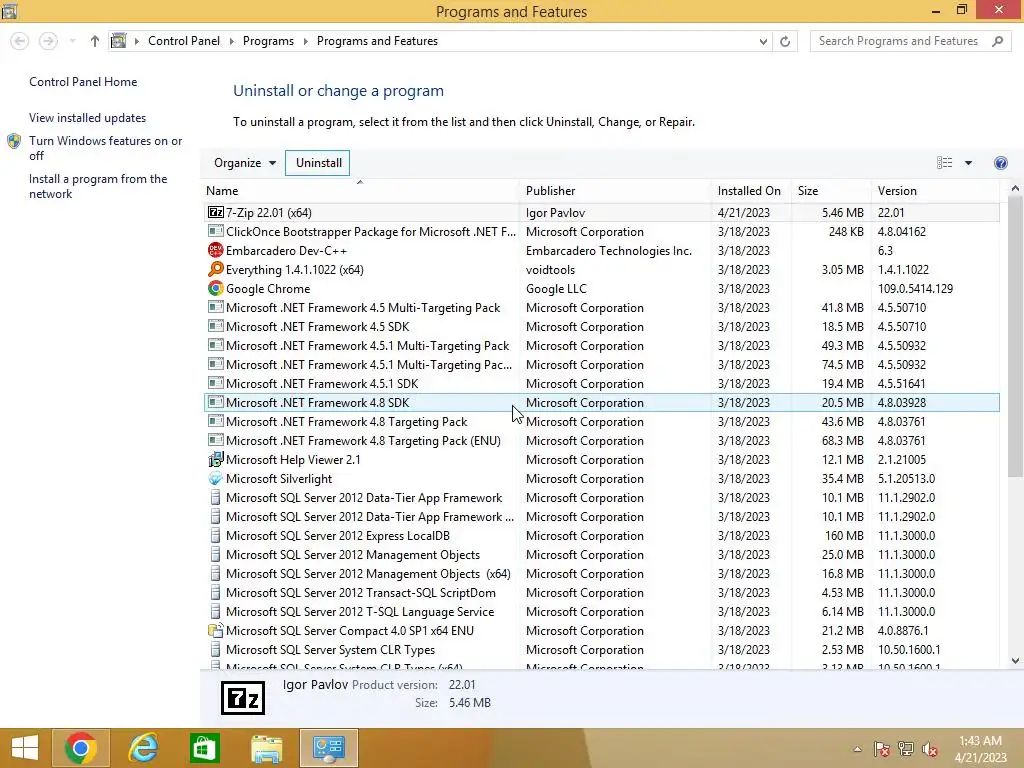
Task: Open Turn Windows features on or off
Action: (105, 148)
